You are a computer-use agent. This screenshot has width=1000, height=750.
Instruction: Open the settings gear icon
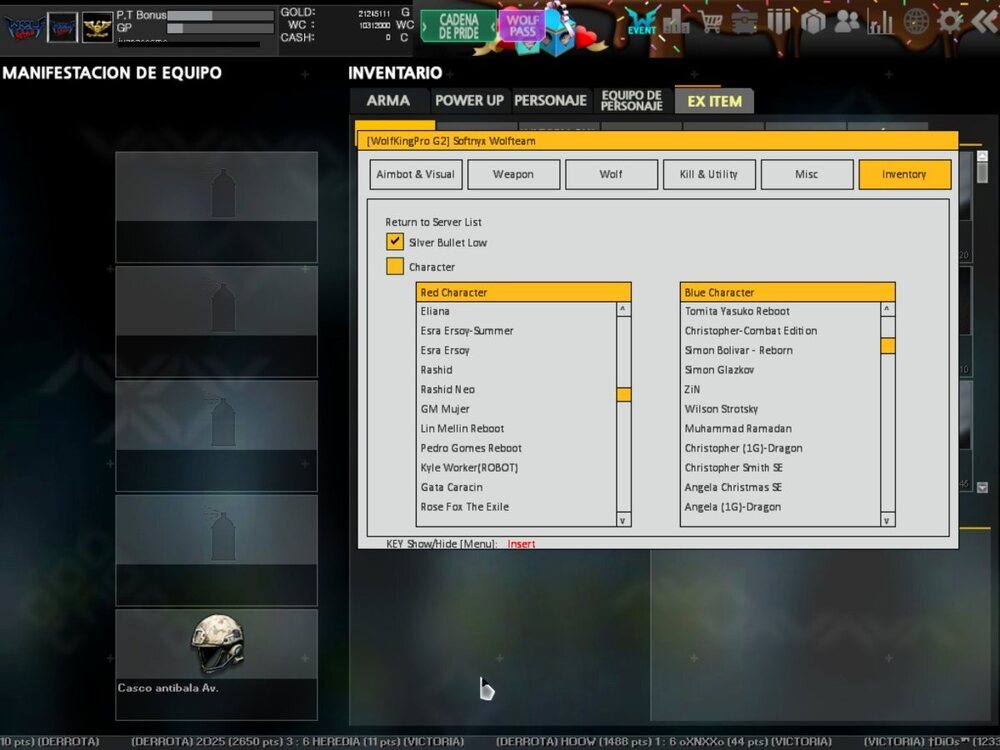click(x=950, y=21)
